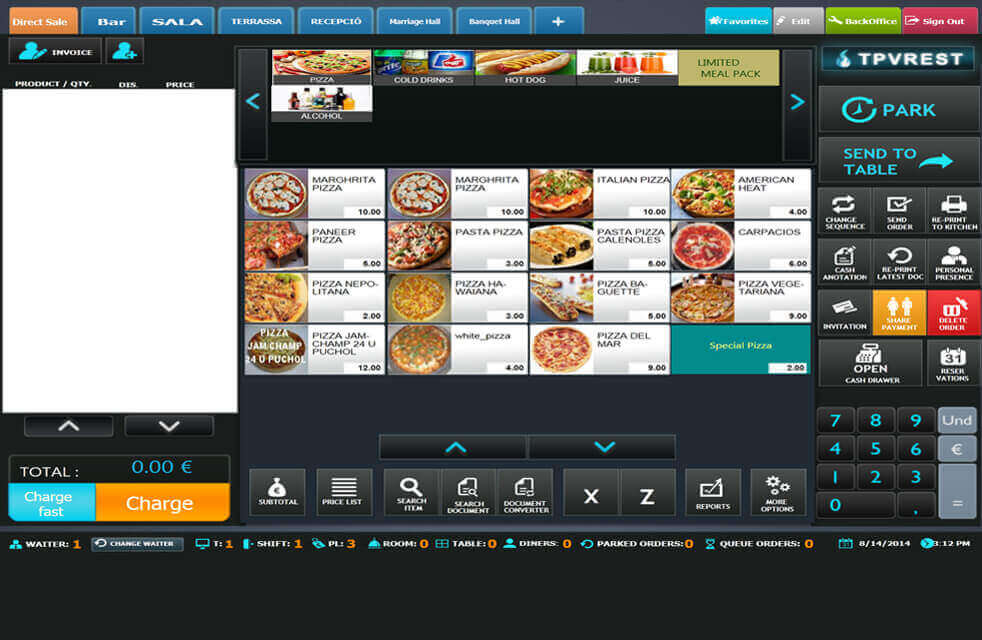Switch to the Banquet Hall tab
982x640 pixels.
click(494, 21)
